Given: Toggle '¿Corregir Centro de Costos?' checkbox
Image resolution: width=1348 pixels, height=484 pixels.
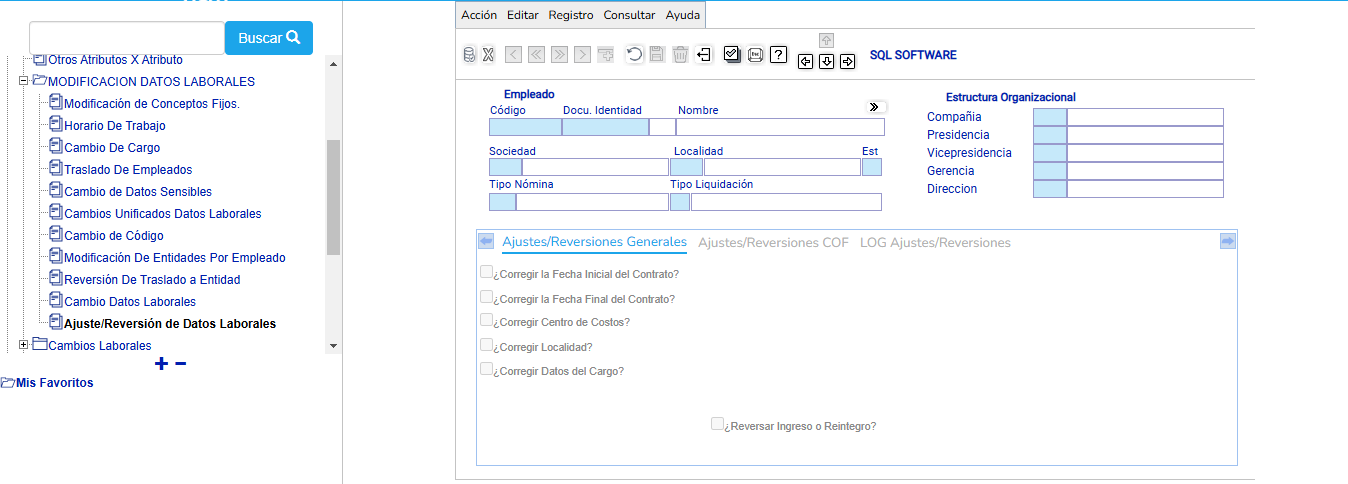Looking at the screenshot, I should [x=486, y=320].
